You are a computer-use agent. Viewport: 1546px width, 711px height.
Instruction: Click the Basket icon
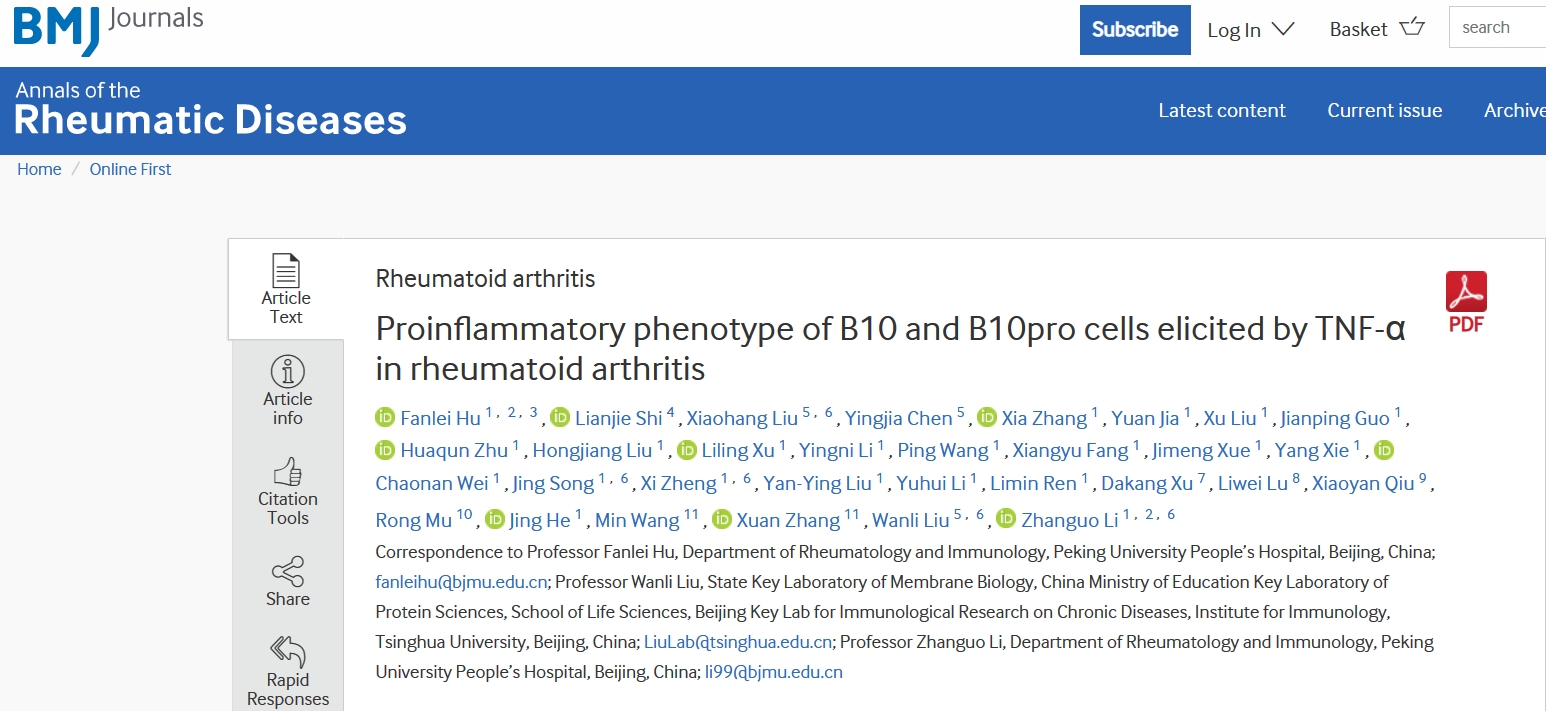(x=1412, y=28)
